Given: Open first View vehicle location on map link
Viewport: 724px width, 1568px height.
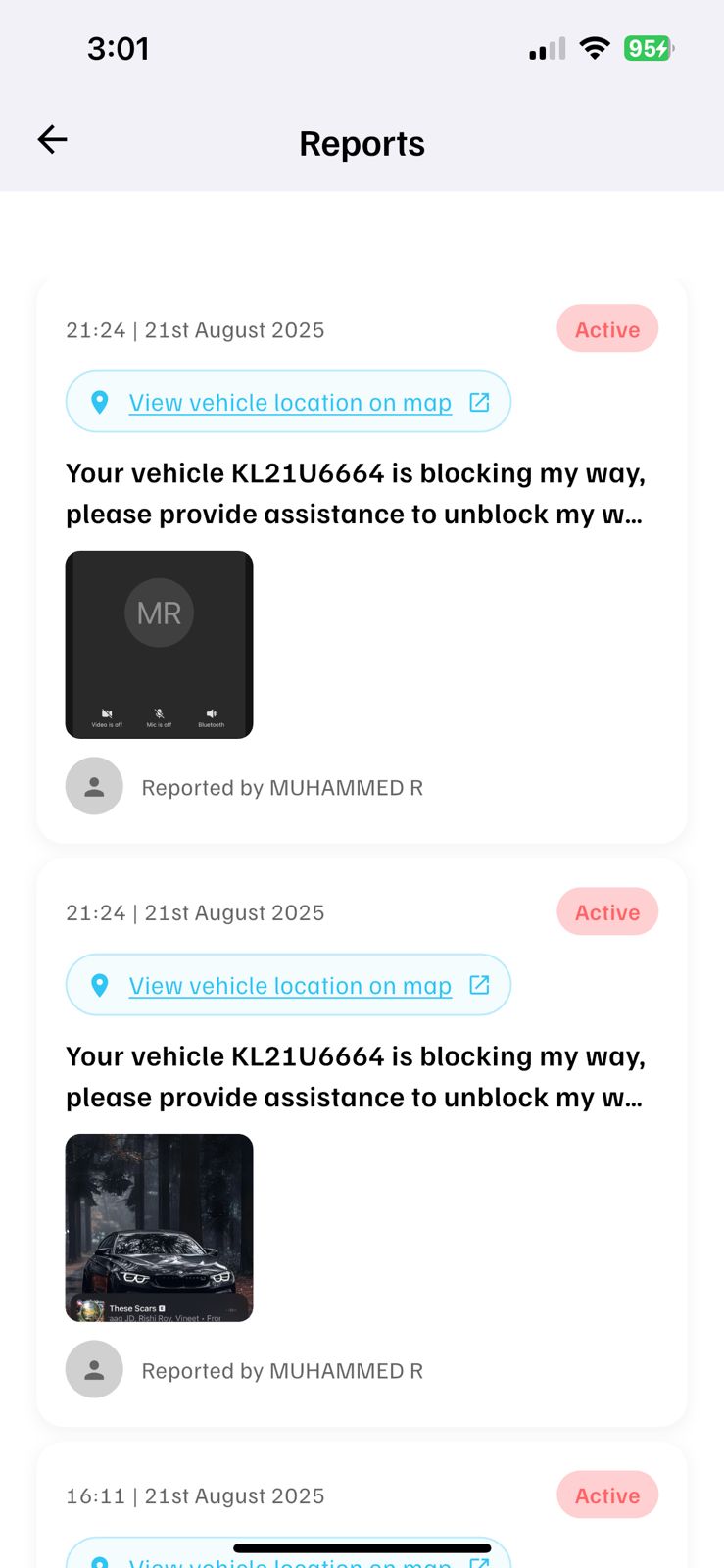Looking at the screenshot, I should click(x=290, y=403).
